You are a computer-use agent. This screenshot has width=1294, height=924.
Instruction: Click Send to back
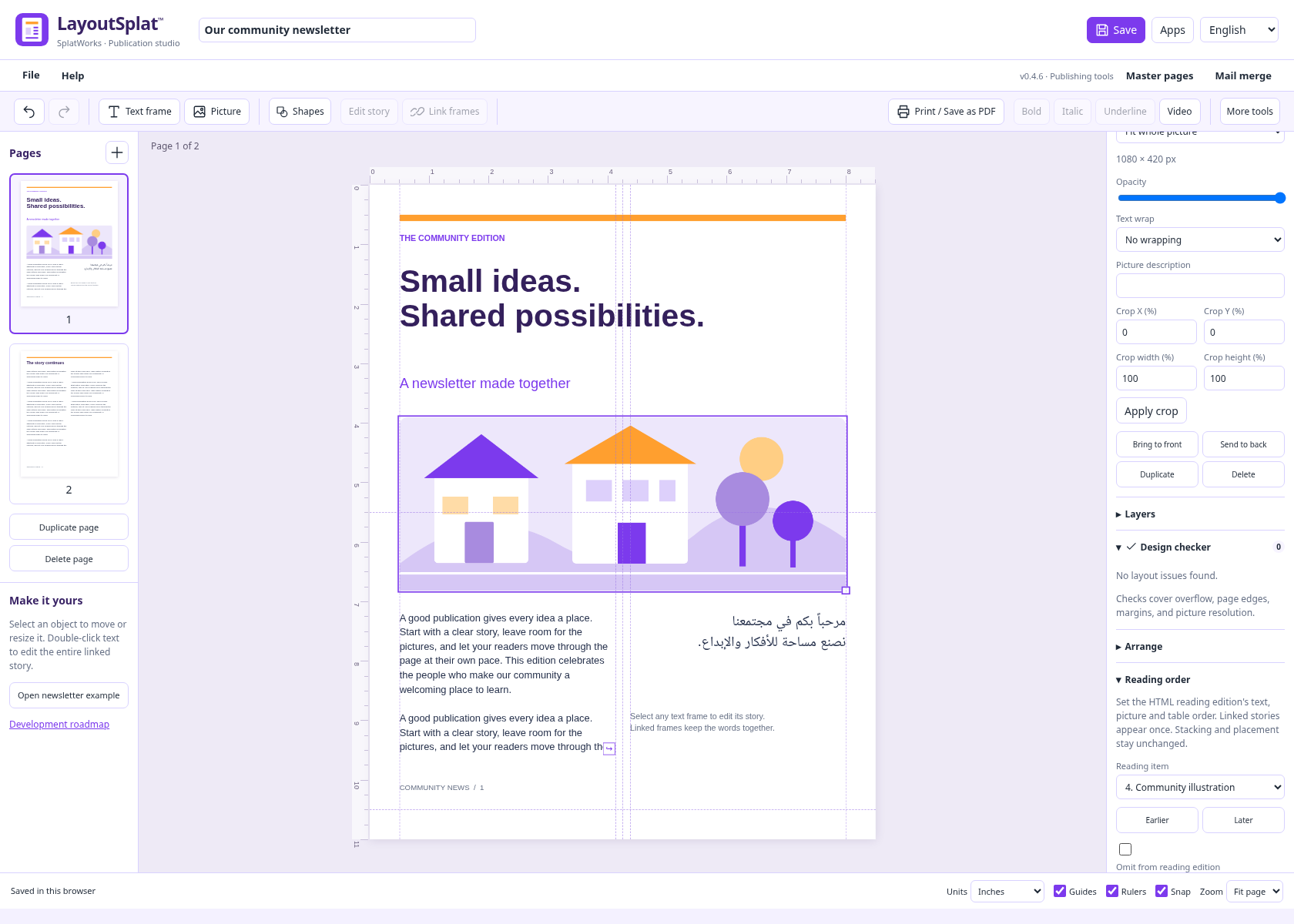pos(1243,444)
